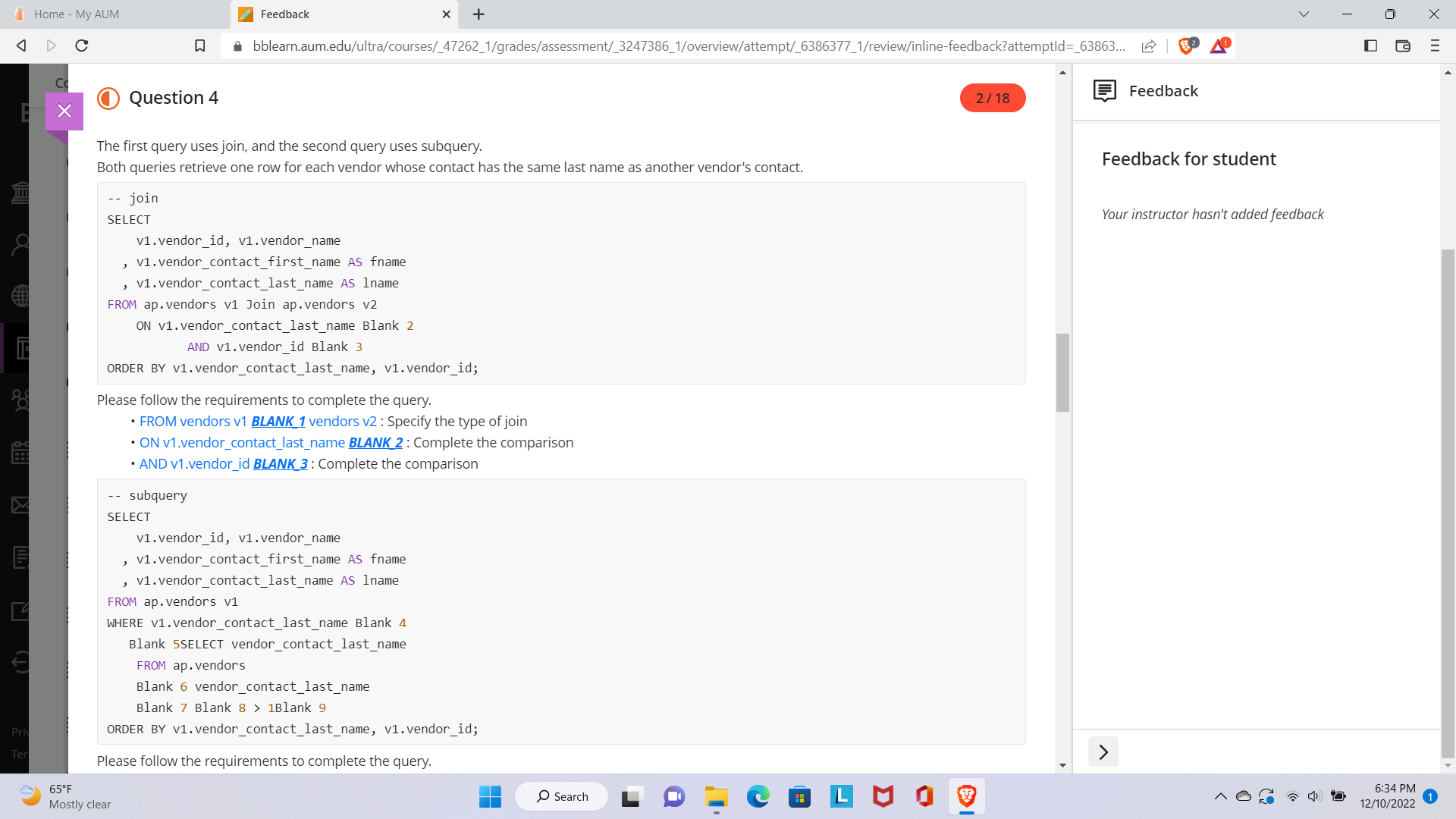Open the Messages envelope icon
1456x819 pixels.
point(21,504)
